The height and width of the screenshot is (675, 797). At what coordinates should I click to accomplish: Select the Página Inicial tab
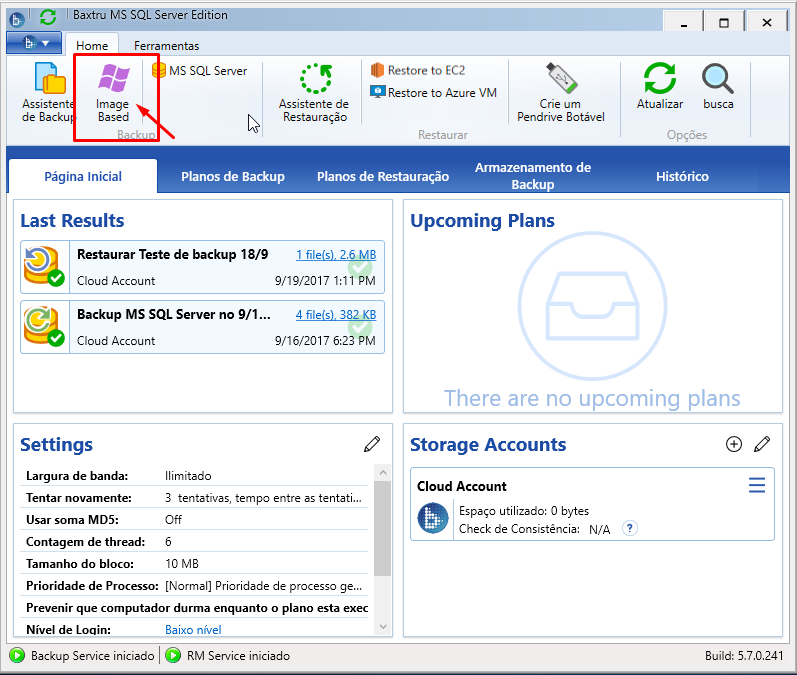point(83,176)
